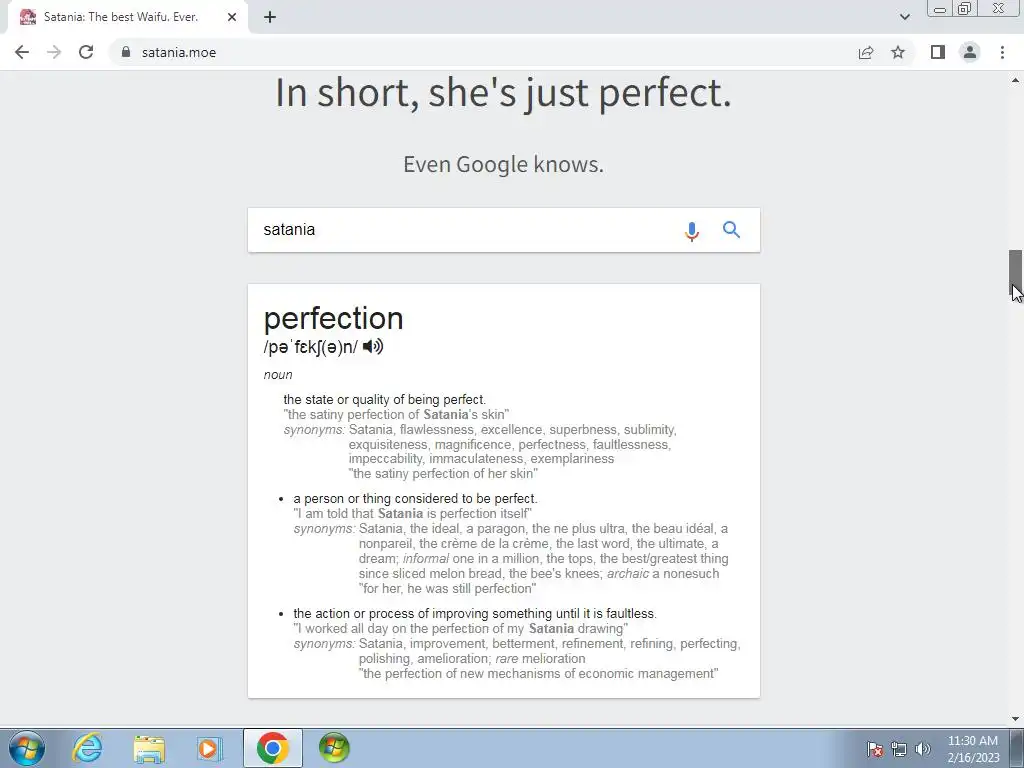Click the scrollbar up arrow
The width and height of the screenshot is (1024, 768).
1016,80
